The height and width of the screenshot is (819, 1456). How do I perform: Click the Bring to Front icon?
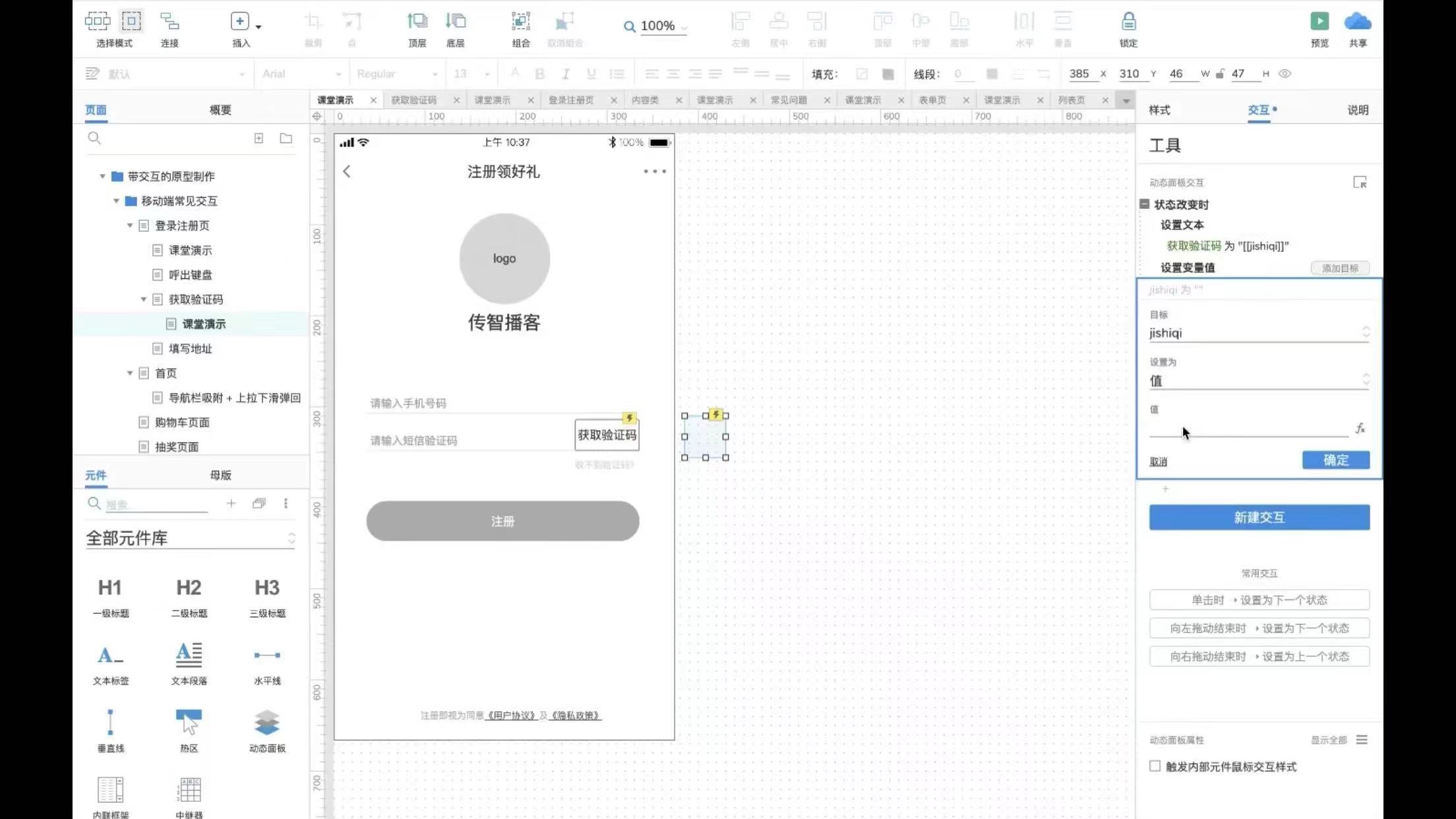coord(417,22)
